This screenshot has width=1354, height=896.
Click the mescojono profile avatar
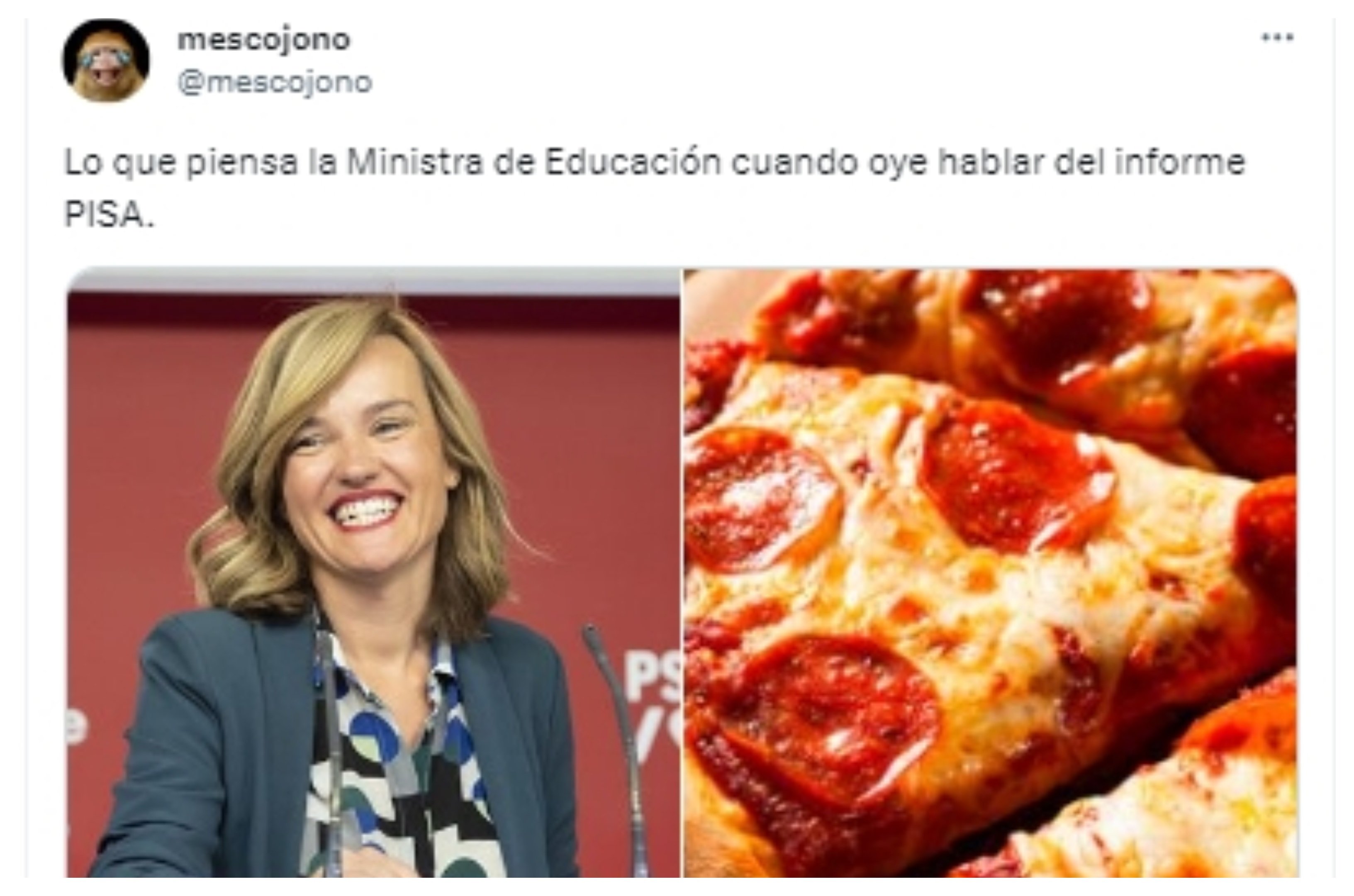[x=106, y=60]
